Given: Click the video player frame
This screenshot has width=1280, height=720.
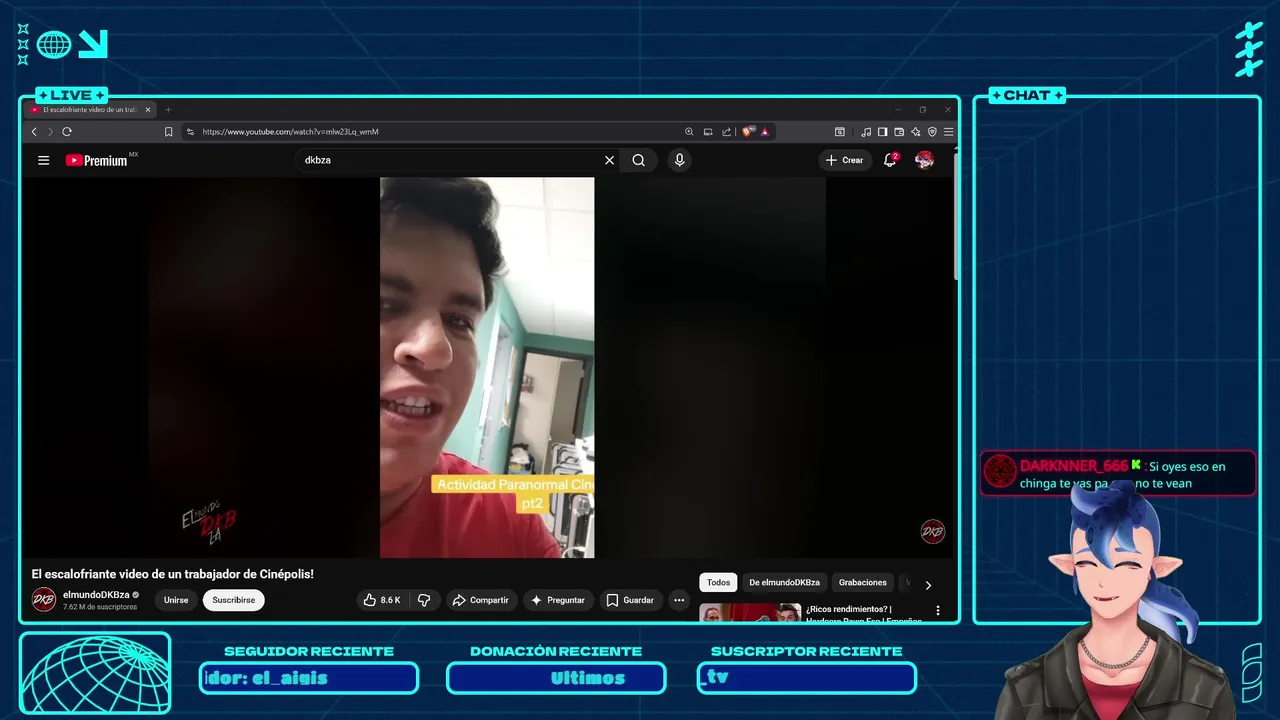Looking at the screenshot, I should pos(487,367).
